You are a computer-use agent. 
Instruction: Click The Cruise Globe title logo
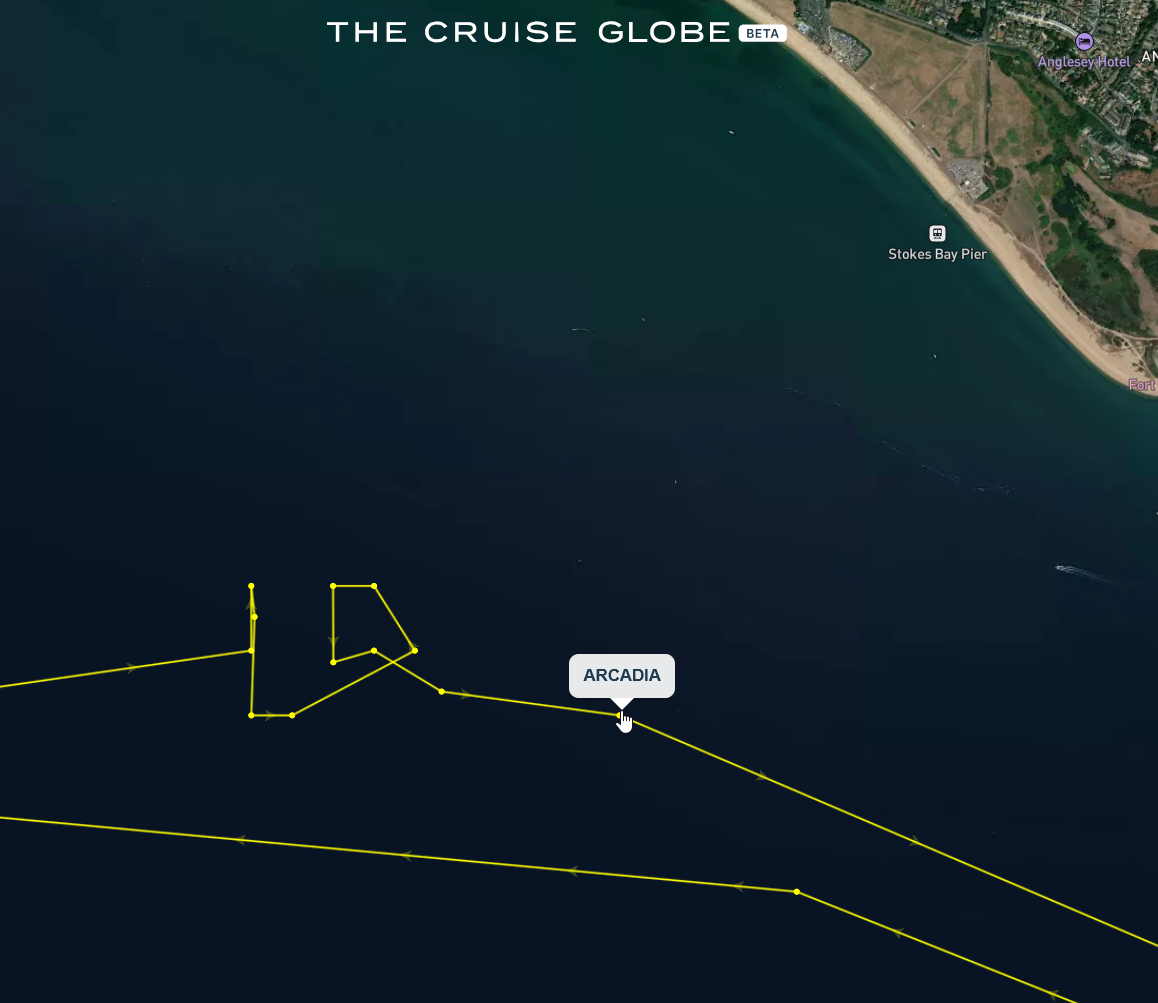pos(529,32)
